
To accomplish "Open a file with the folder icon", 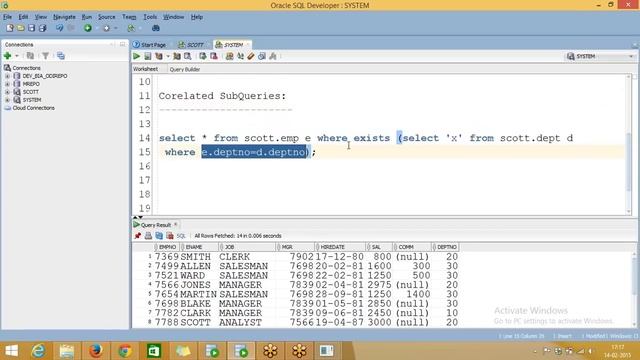I will pos(21,28).
